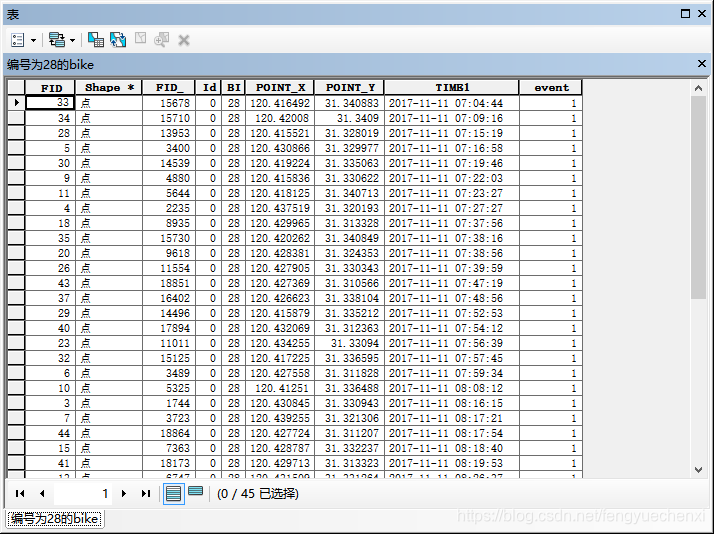Click the POINT_Y cell 31.324353
The height and width of the screenshot is (534, 714).
349,253
